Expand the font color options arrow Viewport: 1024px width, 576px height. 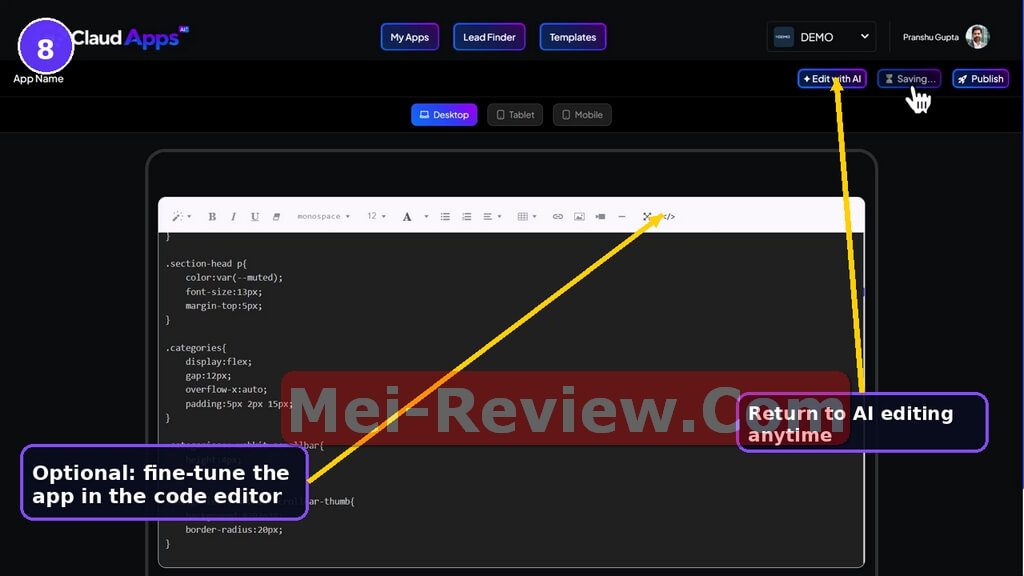(426, 216)
